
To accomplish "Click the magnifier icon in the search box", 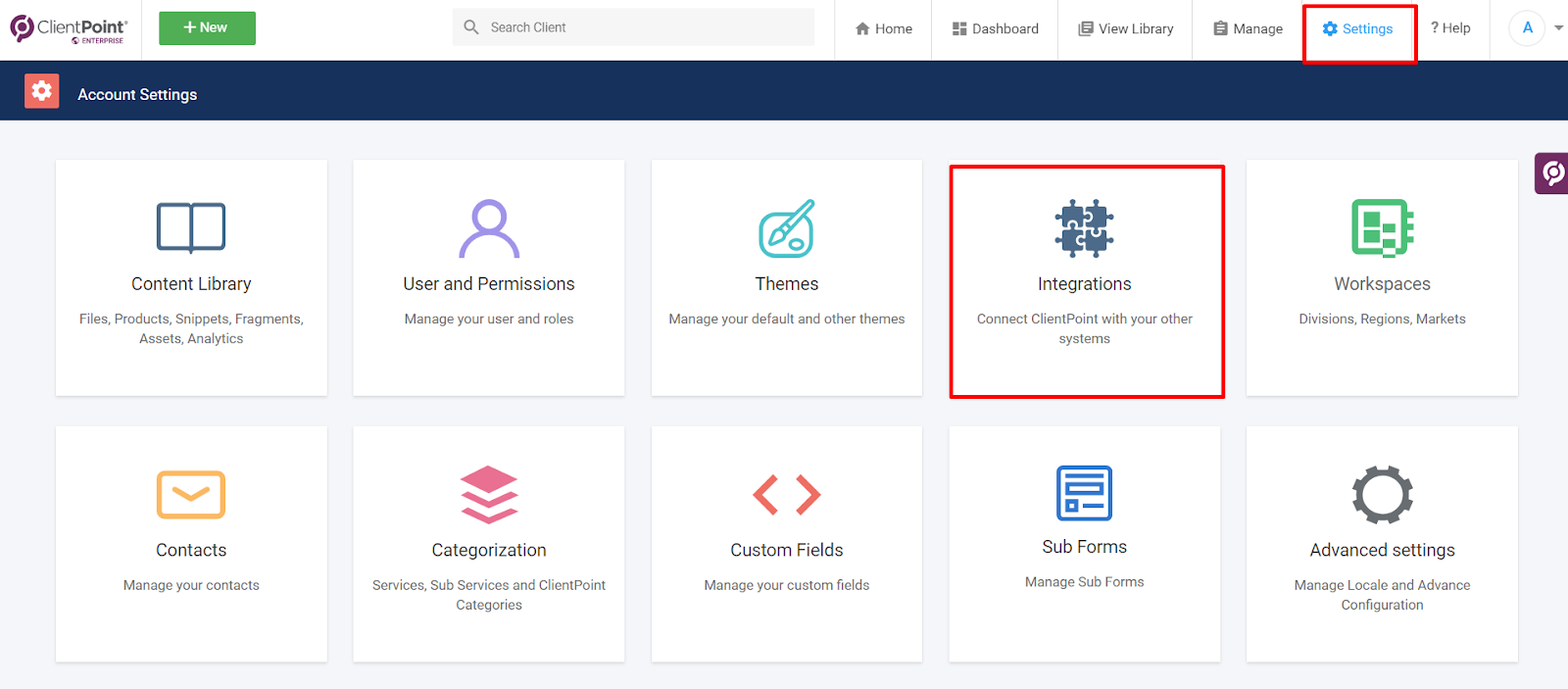I will pos(471,27).
